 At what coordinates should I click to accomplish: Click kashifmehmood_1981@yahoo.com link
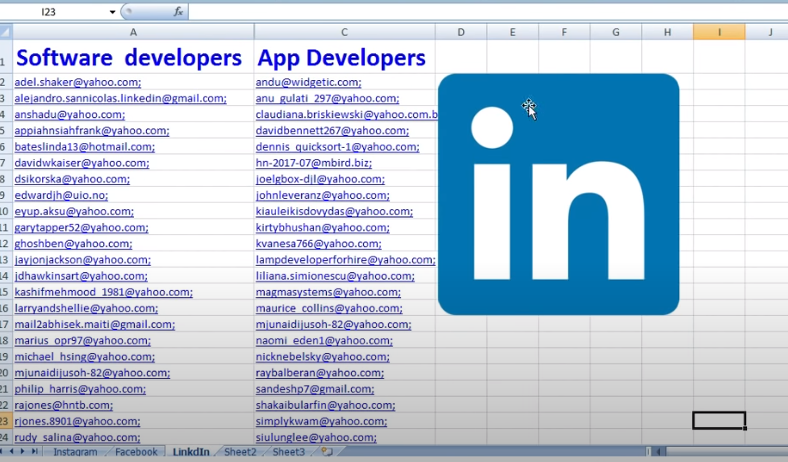coord(104,292)
